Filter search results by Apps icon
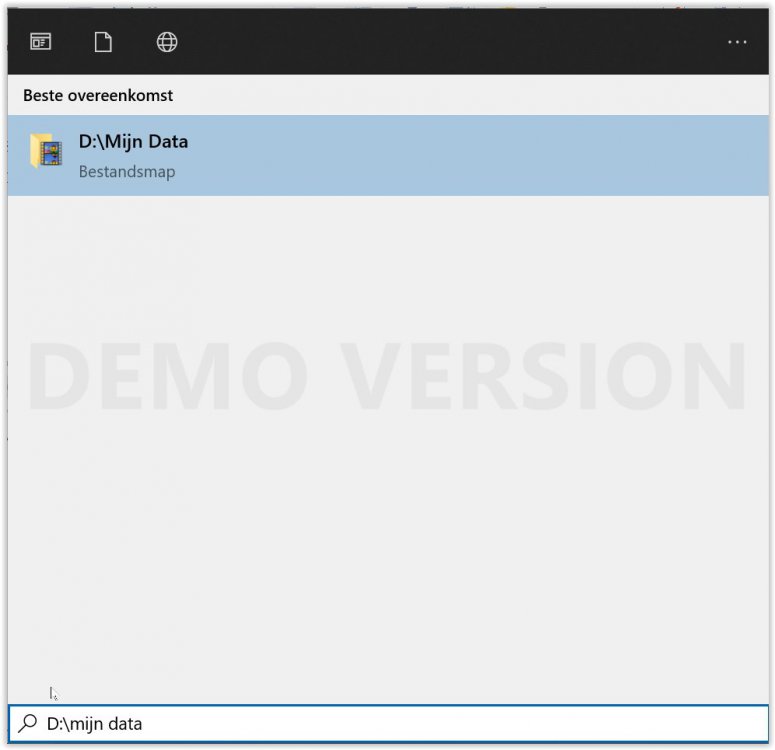Screen dimensions: 775x750 point(41,42)
